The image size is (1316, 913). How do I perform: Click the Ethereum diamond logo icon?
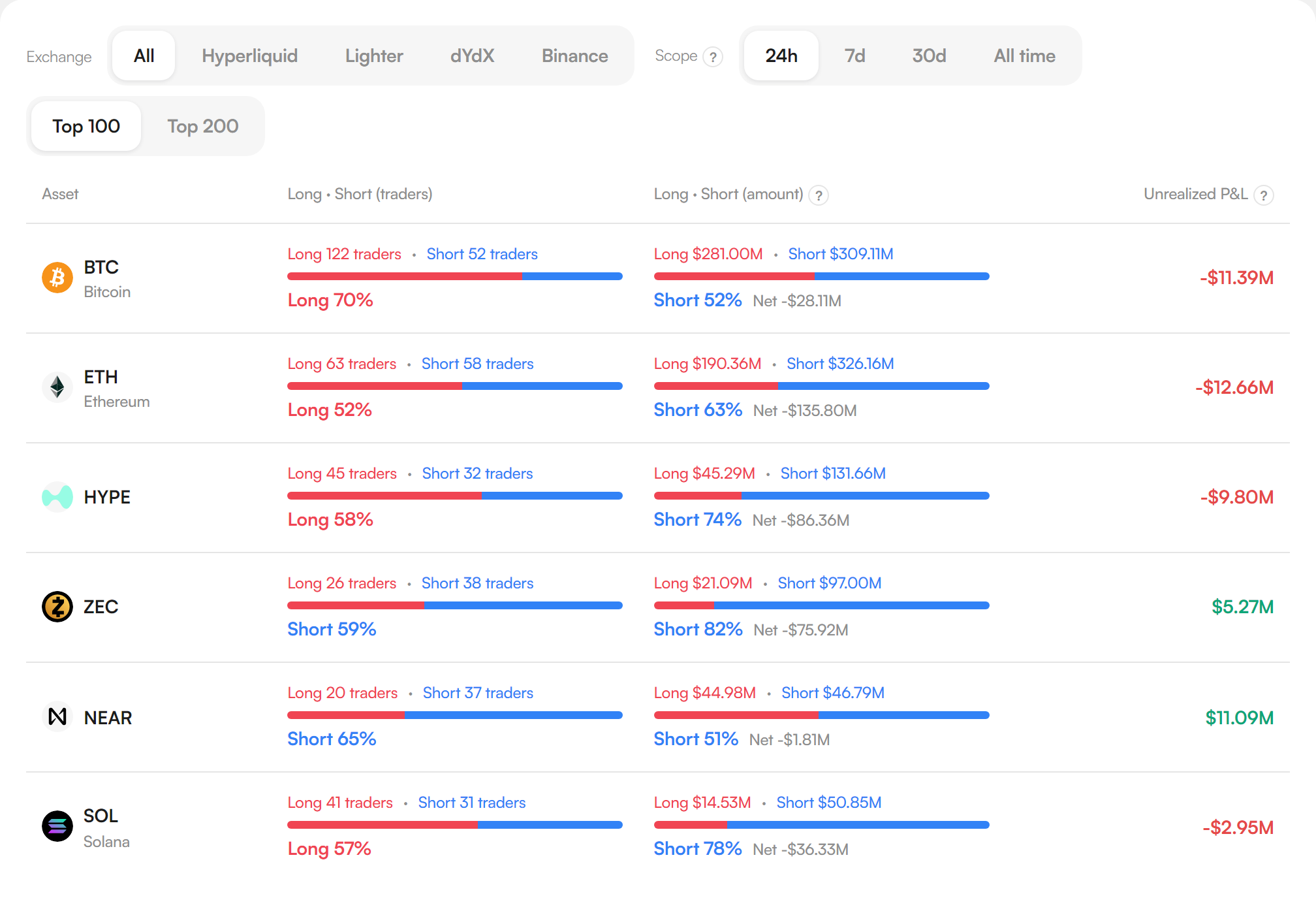(x=57, y=387)
